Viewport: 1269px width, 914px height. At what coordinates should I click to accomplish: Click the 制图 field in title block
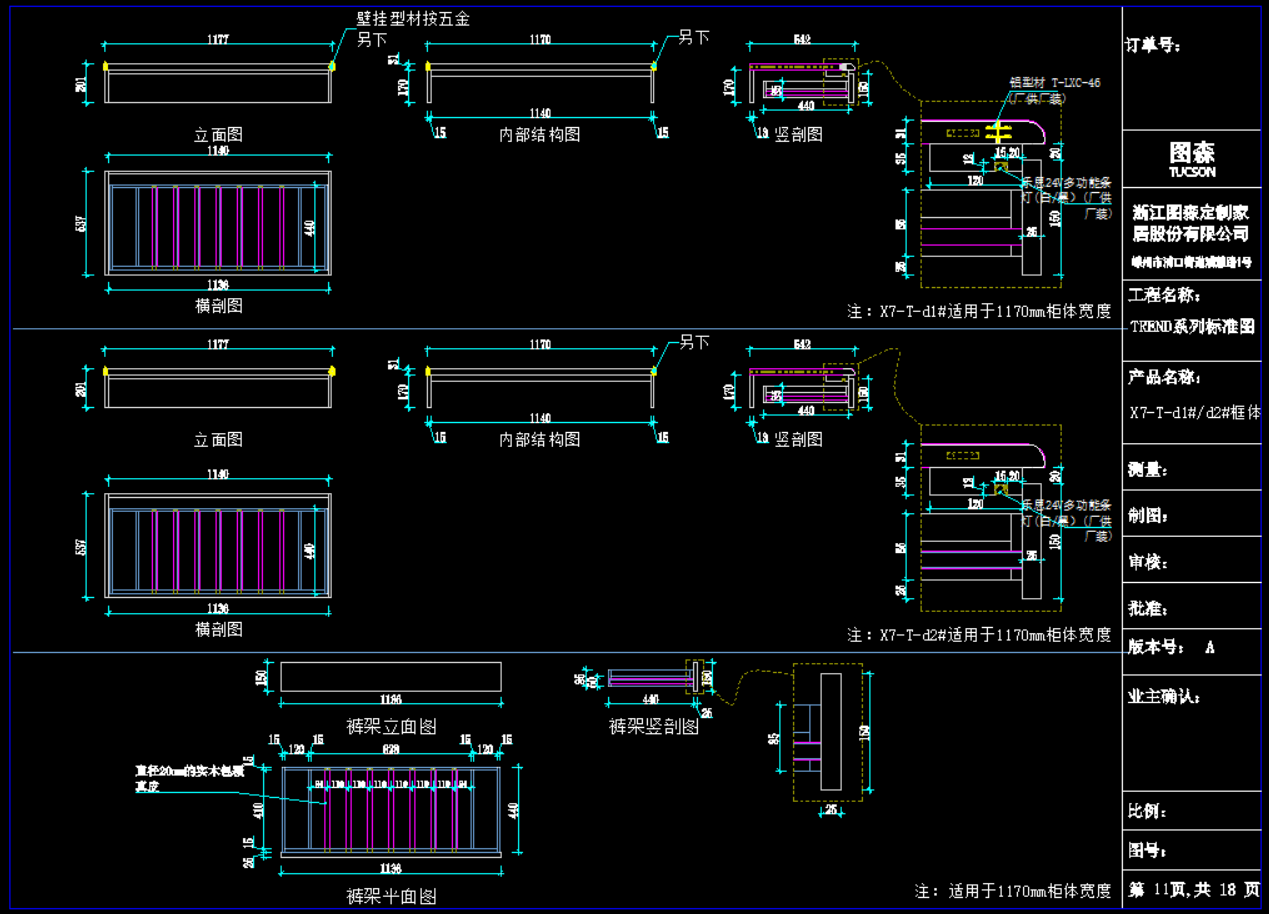(1148, 516)
